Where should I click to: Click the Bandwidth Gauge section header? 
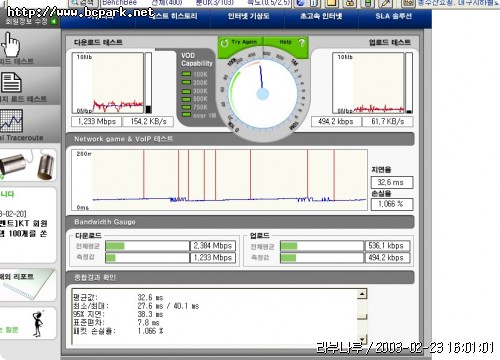tap(240, 222)
